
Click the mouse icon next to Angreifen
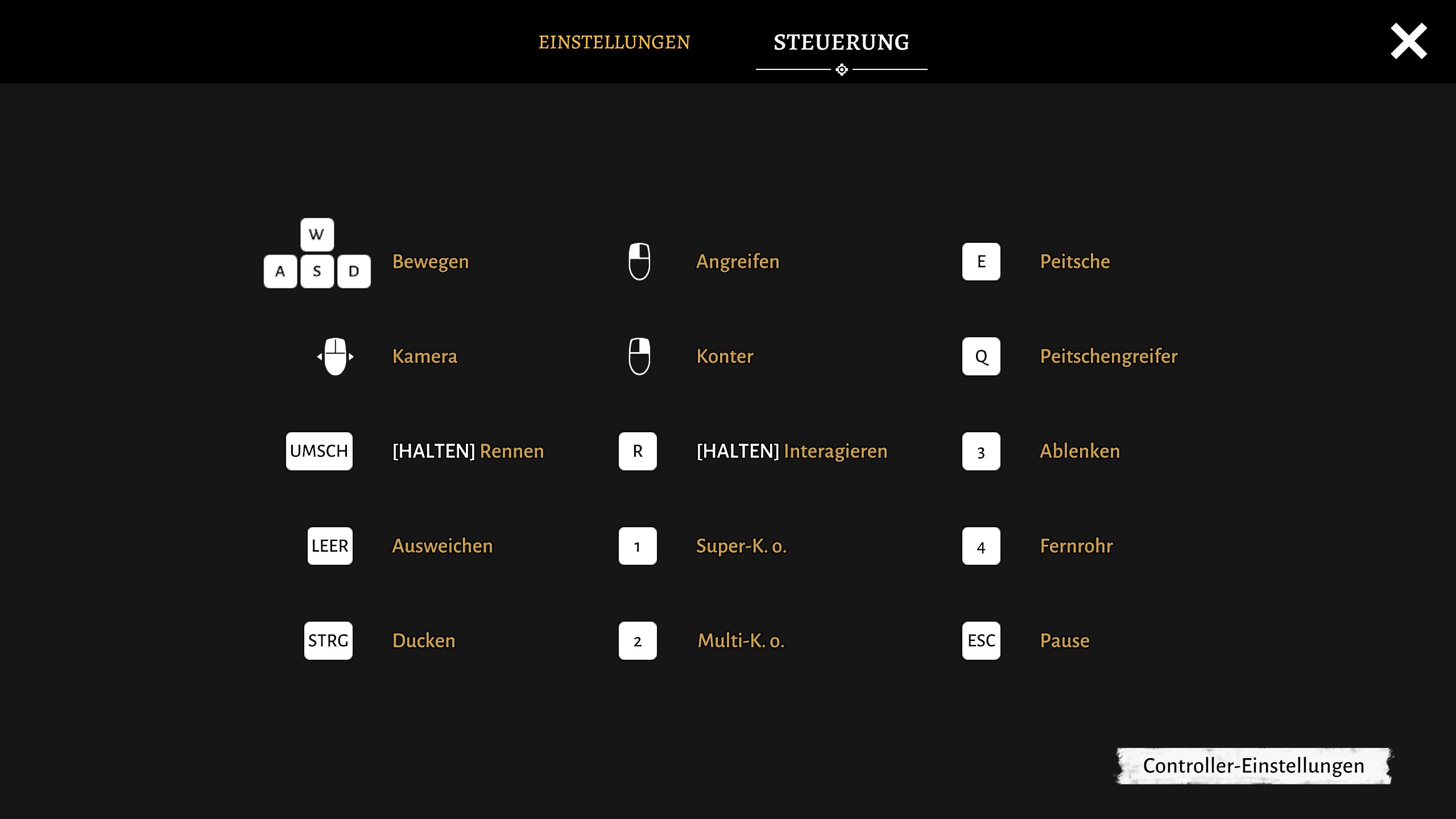639,262
